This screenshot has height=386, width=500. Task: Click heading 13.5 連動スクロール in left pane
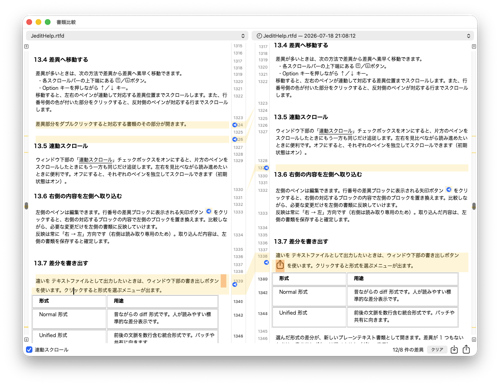(61, 146)
